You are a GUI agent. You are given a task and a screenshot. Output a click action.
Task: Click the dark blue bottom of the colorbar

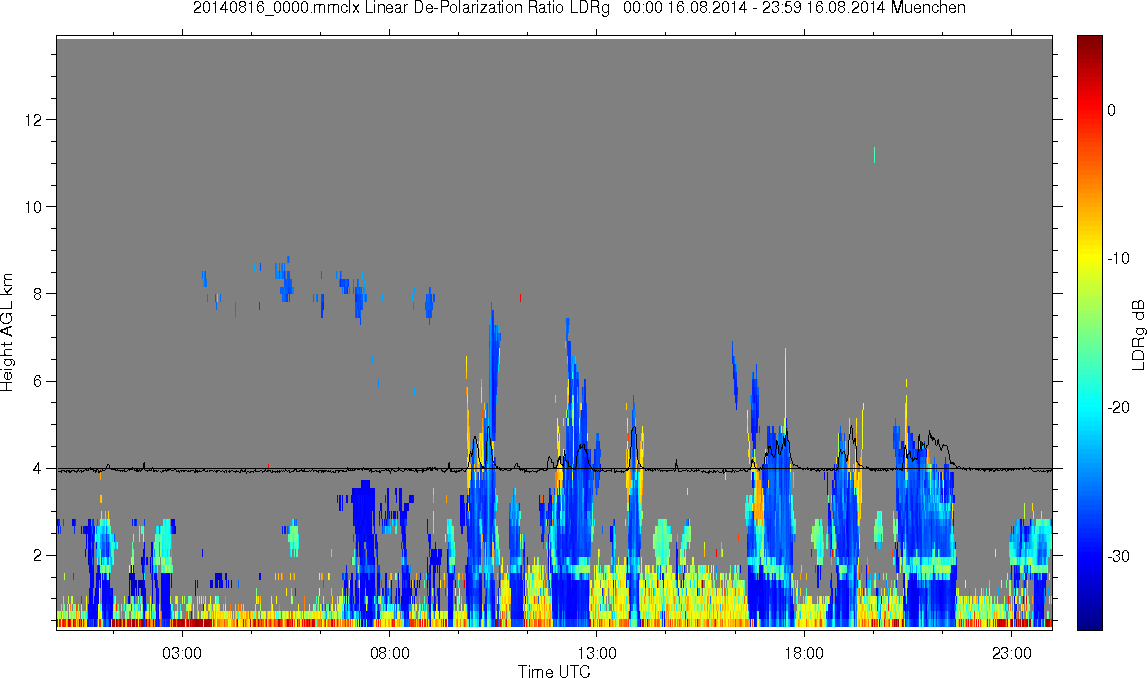pos(1089,618)
